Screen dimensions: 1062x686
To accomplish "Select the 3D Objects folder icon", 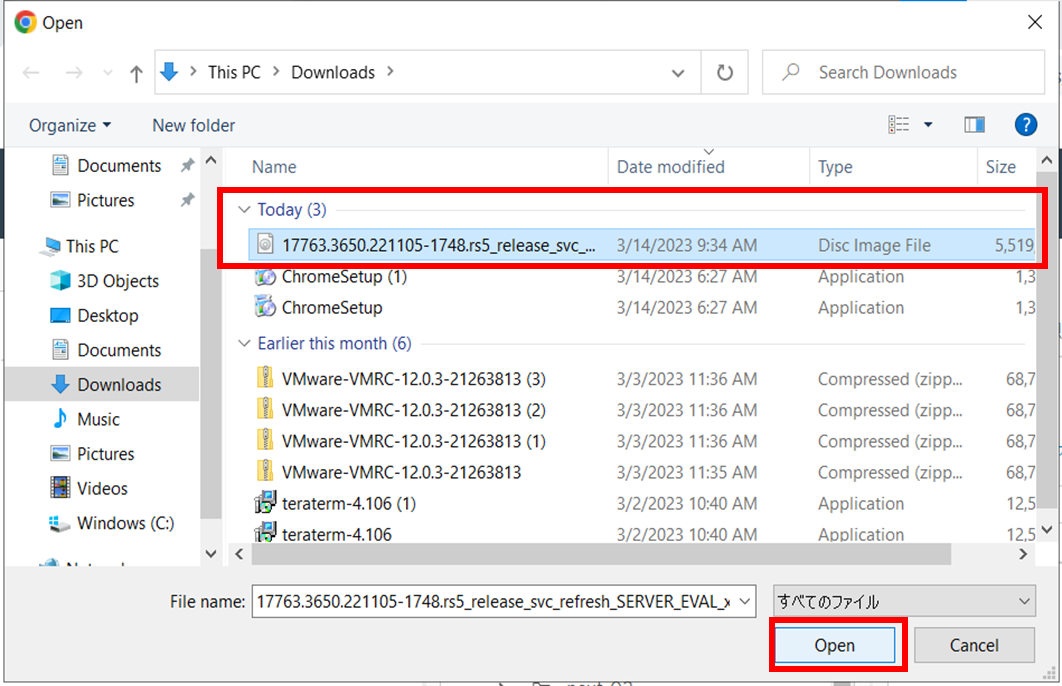I will pyautogui.click(x=61, y=281).
